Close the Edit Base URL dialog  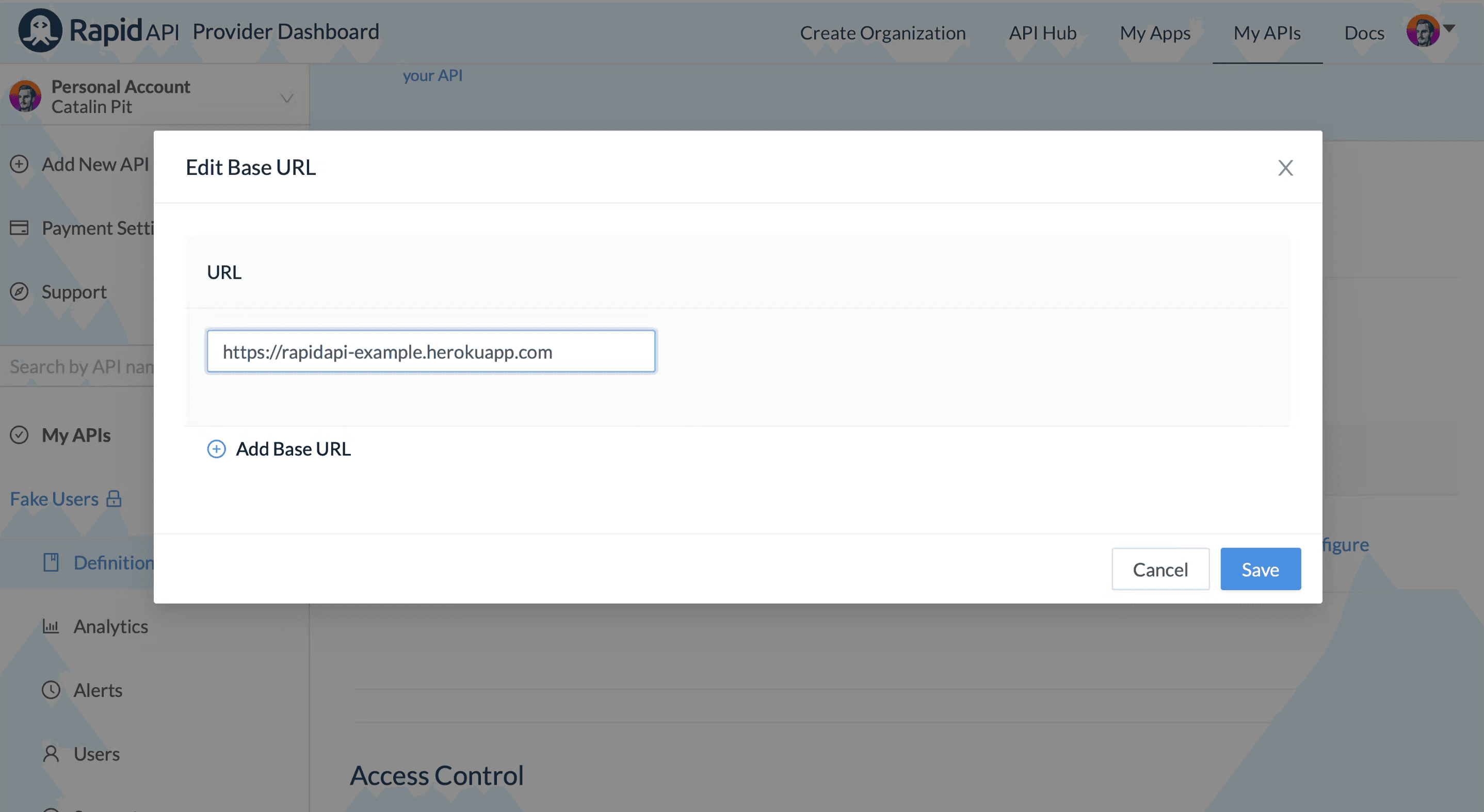coord(1285,168)
